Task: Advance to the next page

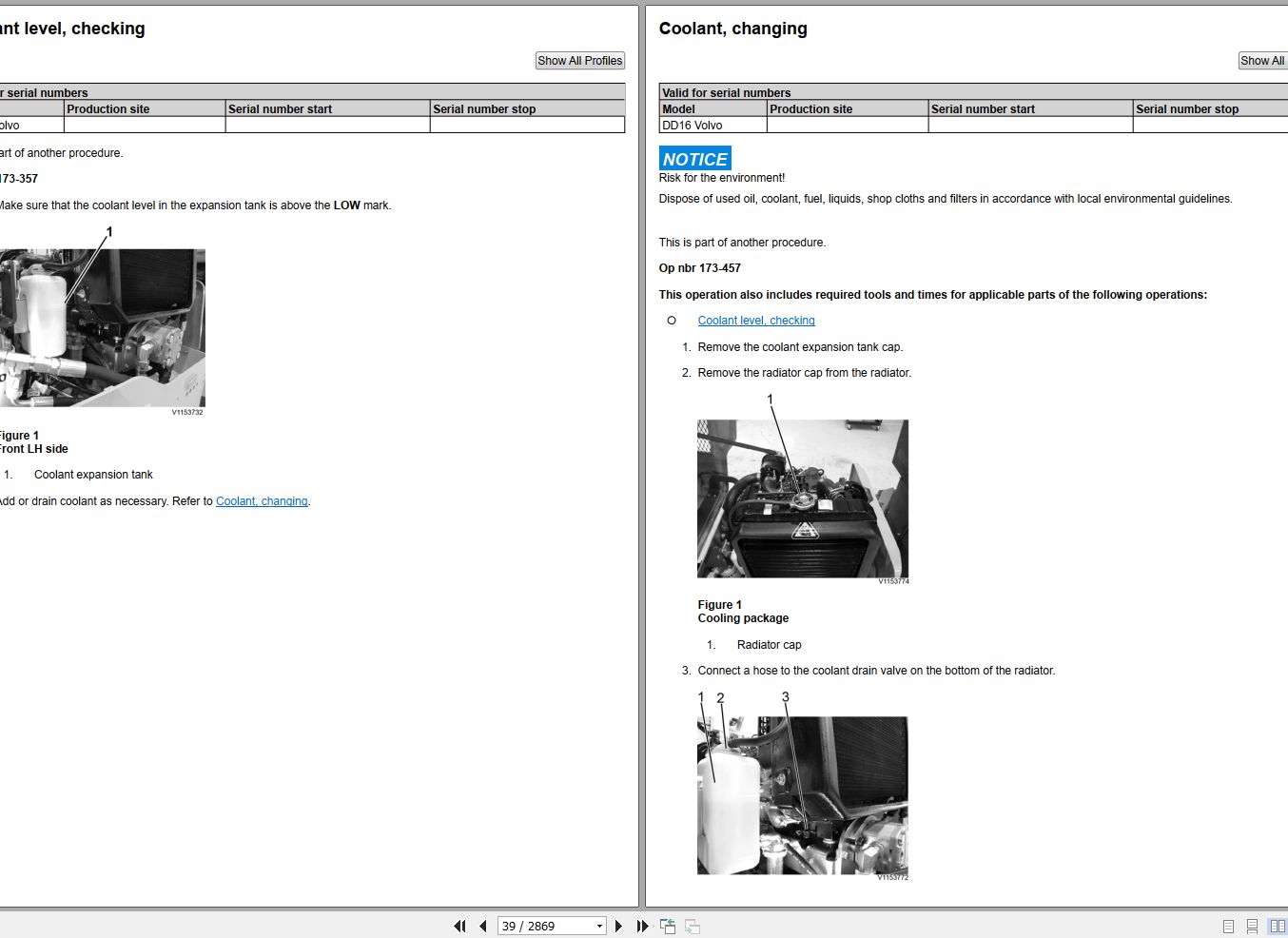Action: [x=618, y=925]
